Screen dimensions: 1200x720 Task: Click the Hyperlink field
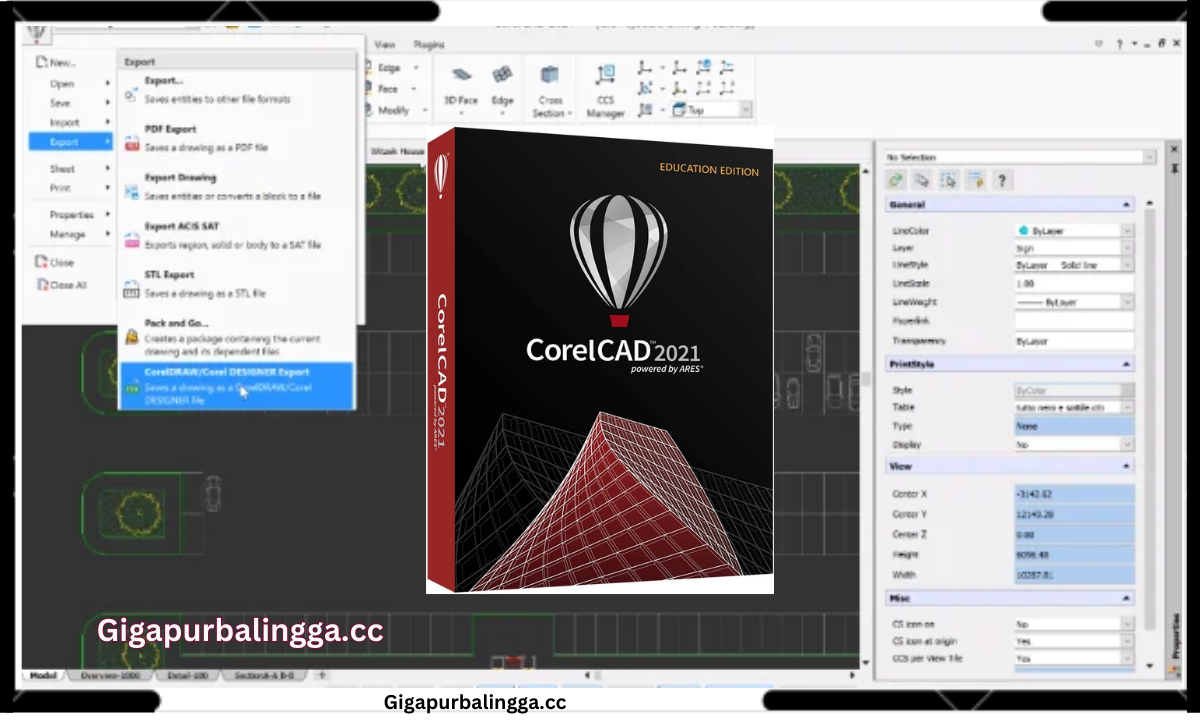(x=1074, y=321)
